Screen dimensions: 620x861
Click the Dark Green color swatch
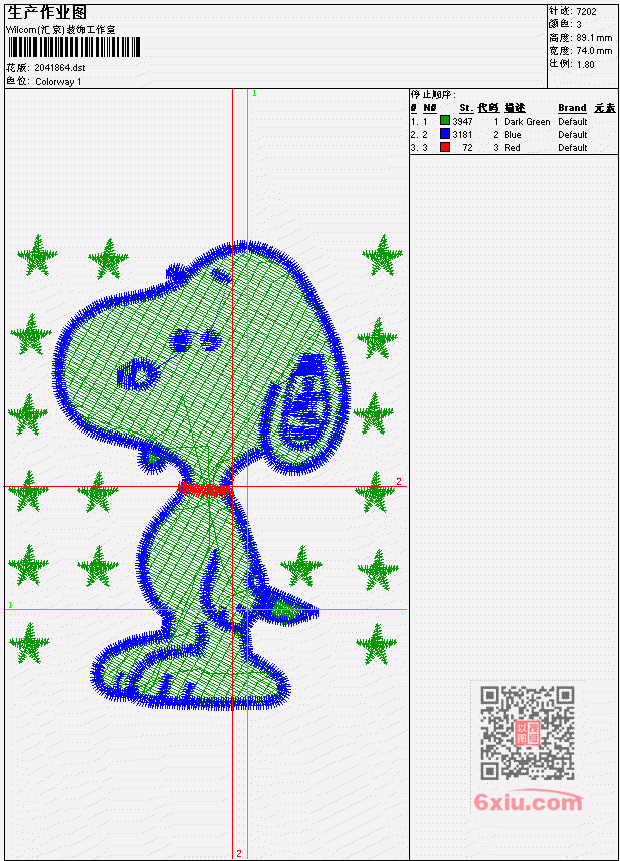(445, 121)
